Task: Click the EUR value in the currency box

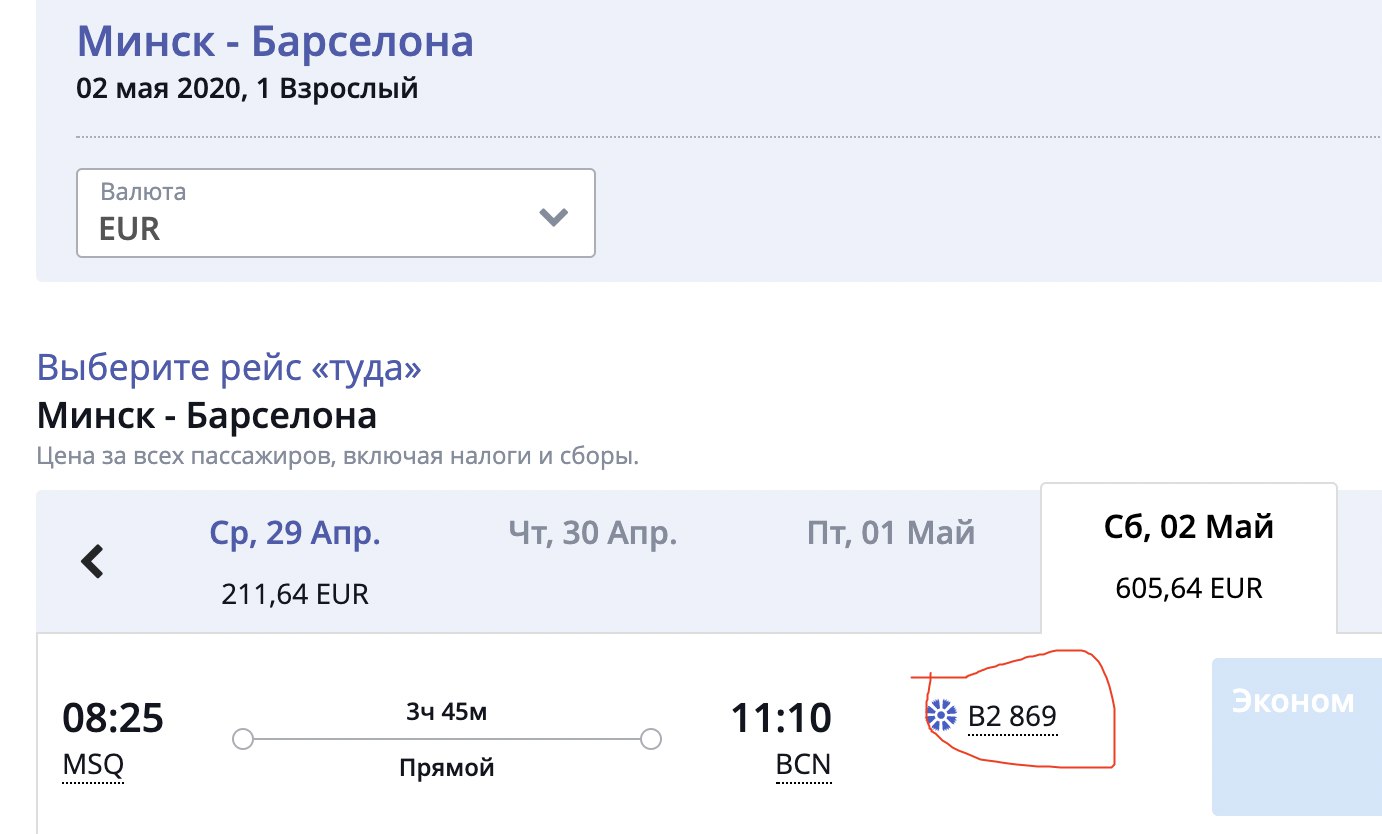Action: coord(130,229)
